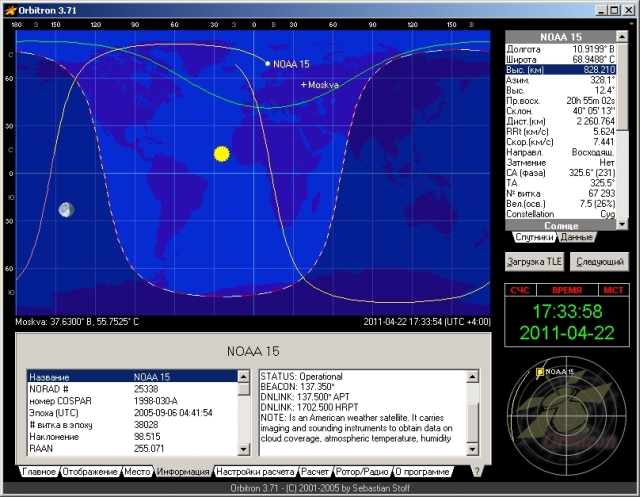The width and height of the screenshot is (640, 497).
Task: Click the polar radar sky view
Action: click(567, 416)
